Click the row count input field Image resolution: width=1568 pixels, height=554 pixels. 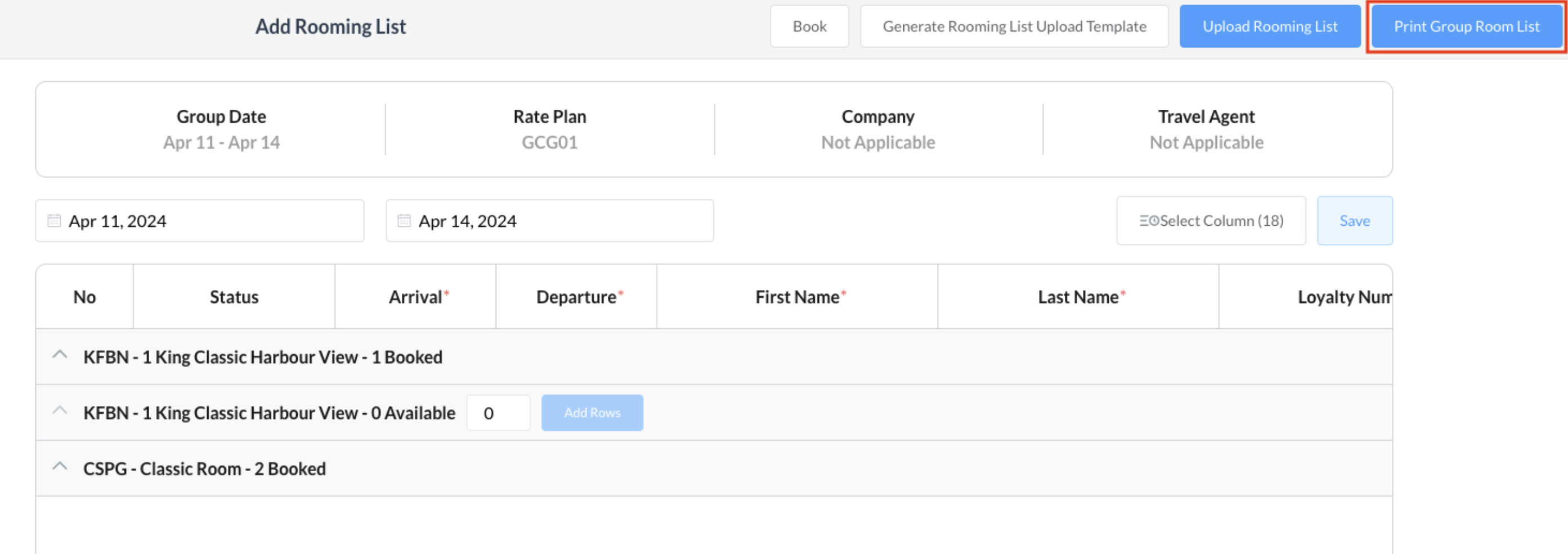(x=498, y=413)
